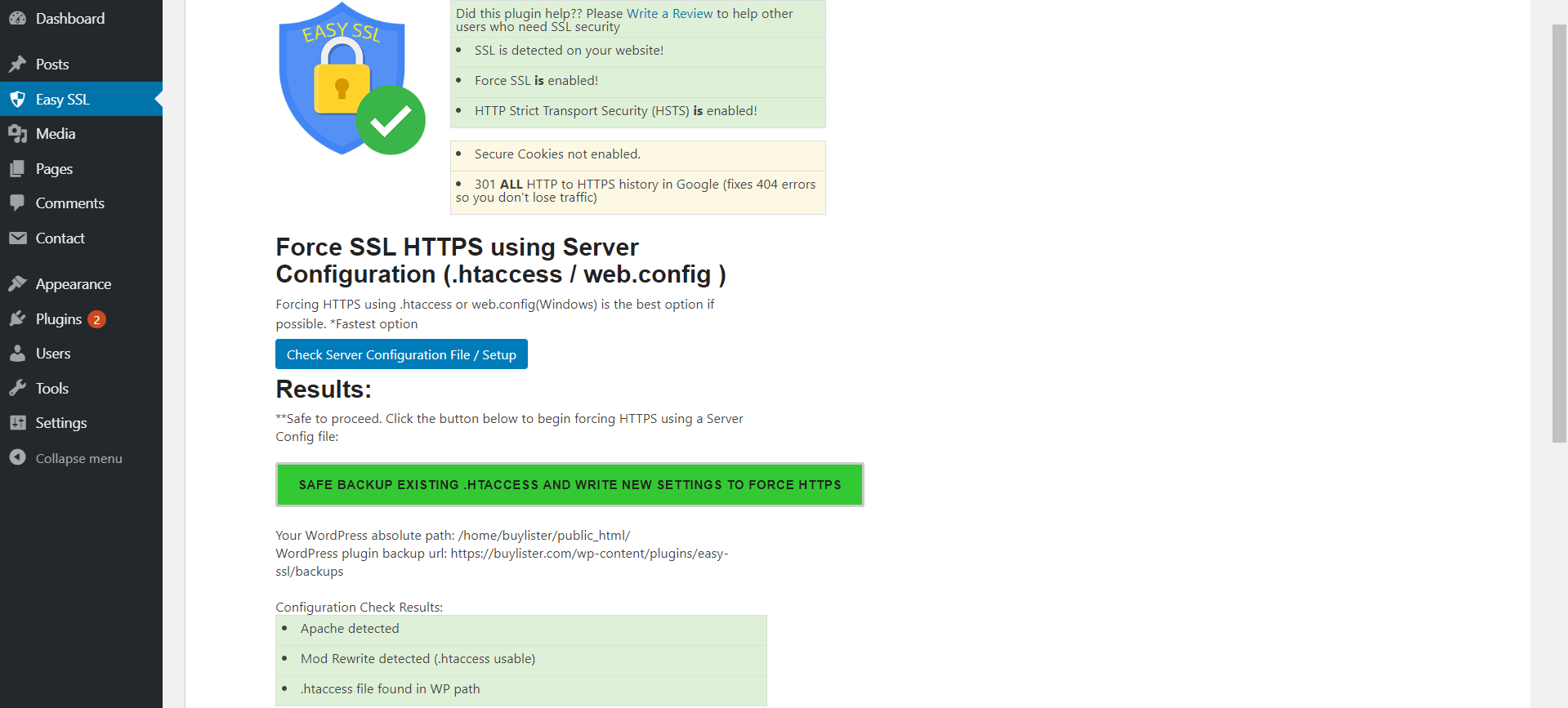Click the 'Forcing HTTPS using .htaccess' description
Image resolution: width=1568 pixels, height=708 pixels.
point(494,314)
